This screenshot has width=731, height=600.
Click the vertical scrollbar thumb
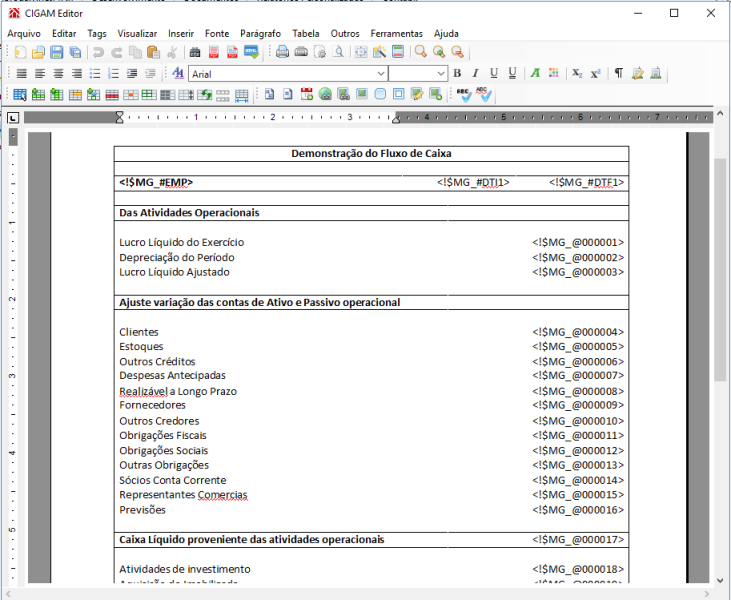(x=720, y=269)
